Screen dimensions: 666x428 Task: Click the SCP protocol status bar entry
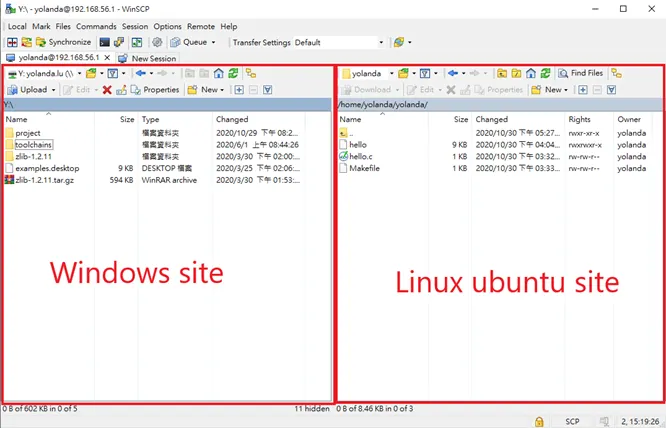[x=572, y=421]
